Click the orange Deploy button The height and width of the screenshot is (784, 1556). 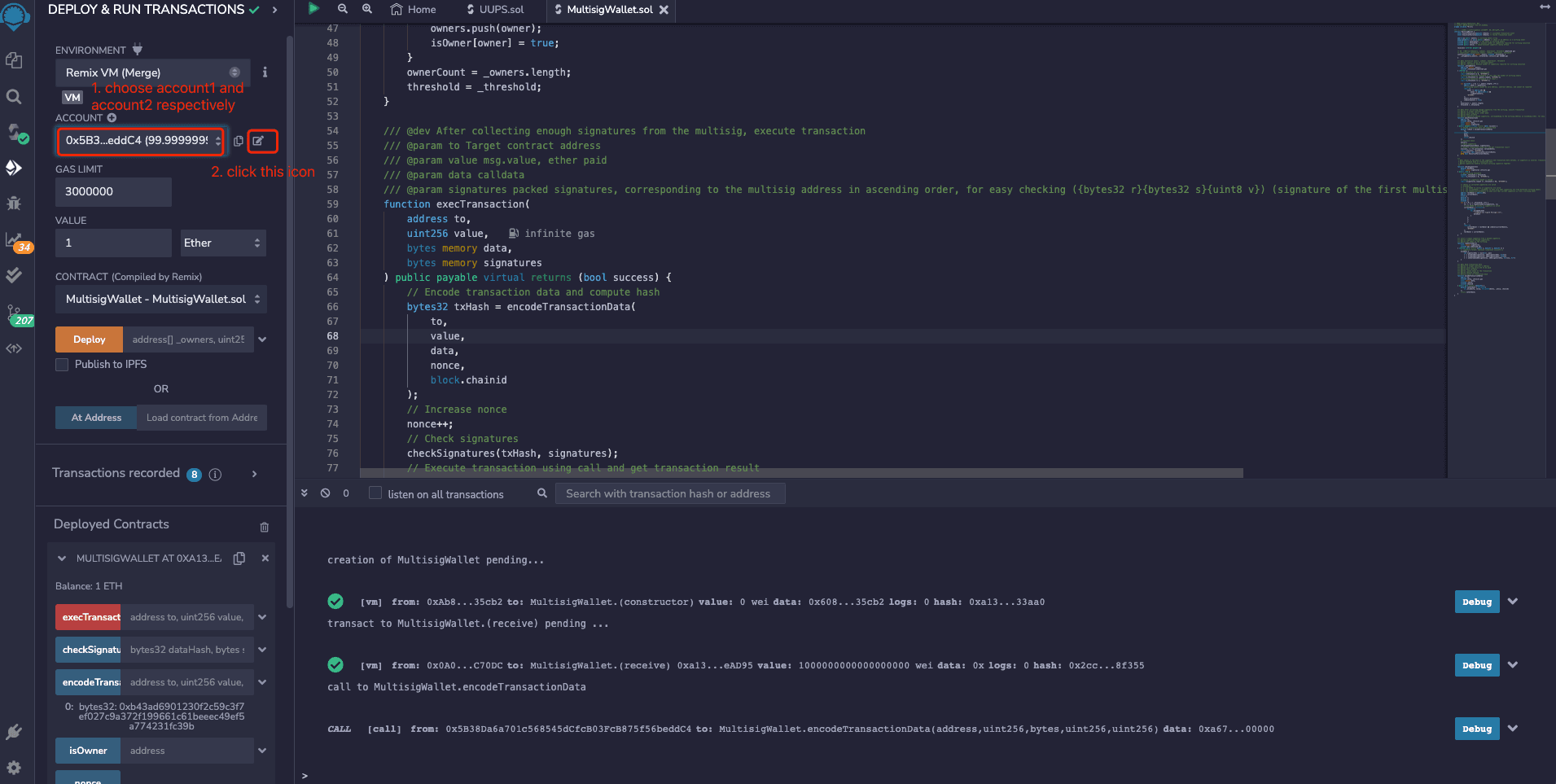point(89,339)
